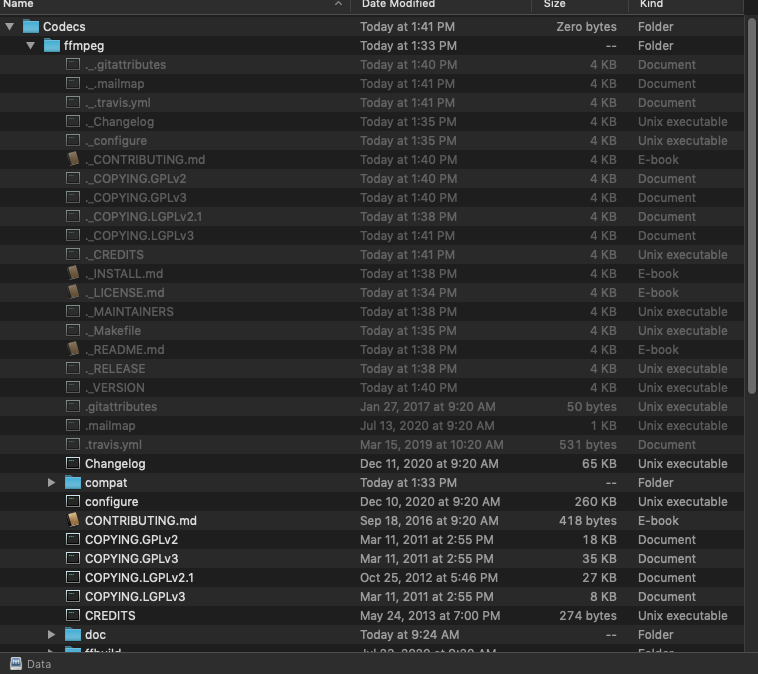Sort by the Name column header
Image resolution: width=758 pixels, height=674 pixels.
point(18,4)
